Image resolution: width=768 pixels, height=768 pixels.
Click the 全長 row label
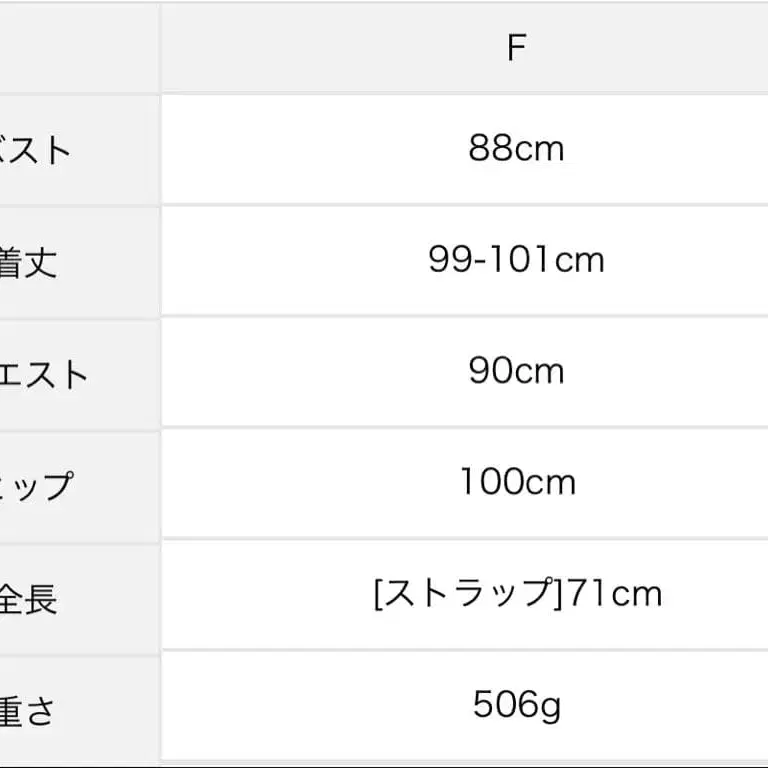pyautogui.click(x=28, y=599)
